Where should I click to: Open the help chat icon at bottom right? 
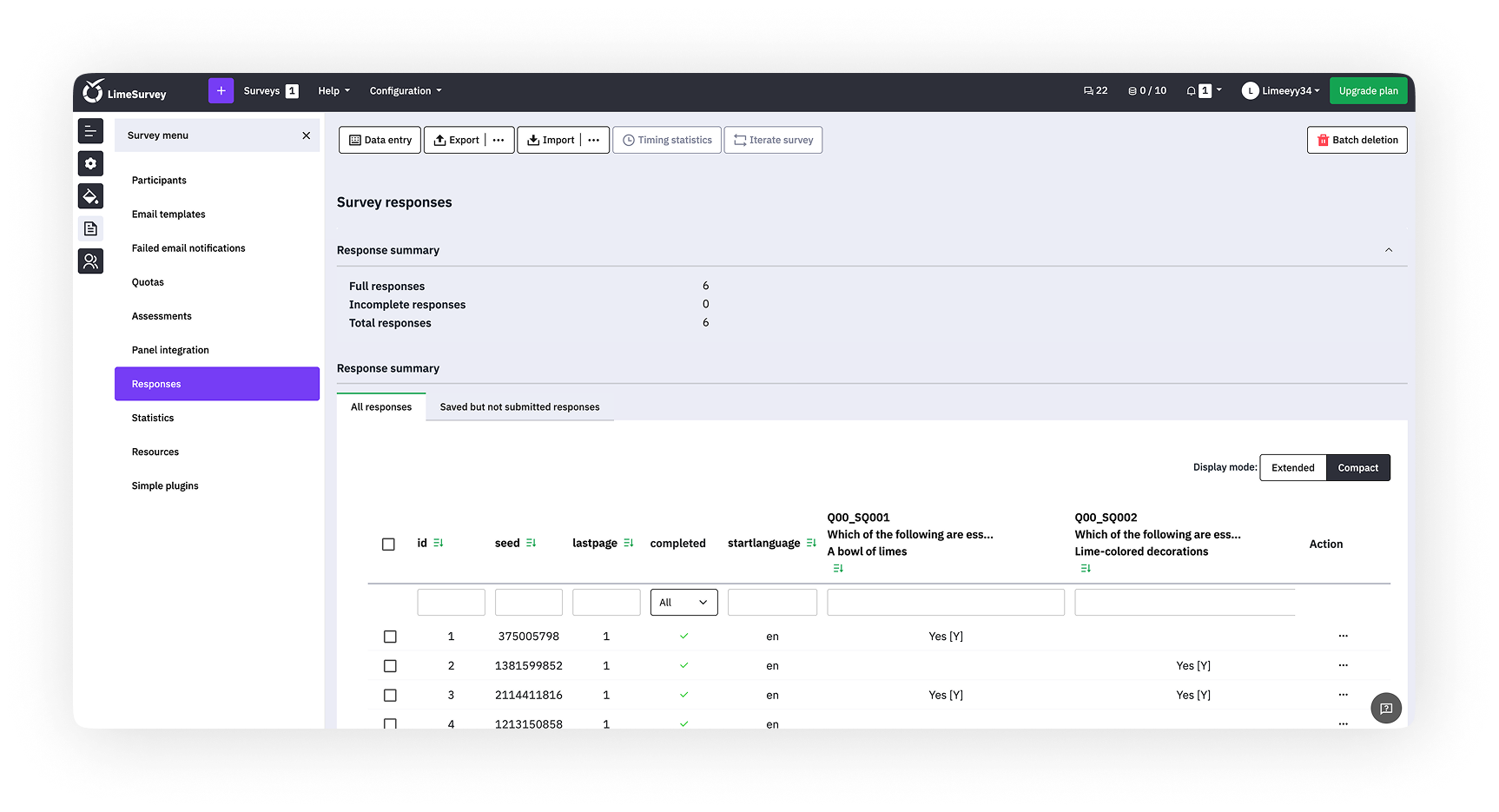[1385, 708]
